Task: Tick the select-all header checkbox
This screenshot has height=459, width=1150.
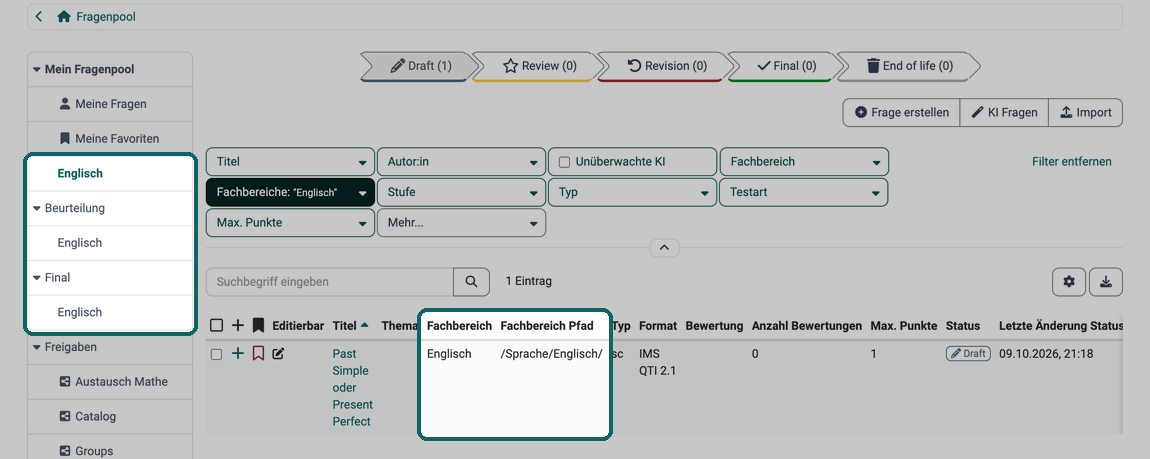Action: 216,326
